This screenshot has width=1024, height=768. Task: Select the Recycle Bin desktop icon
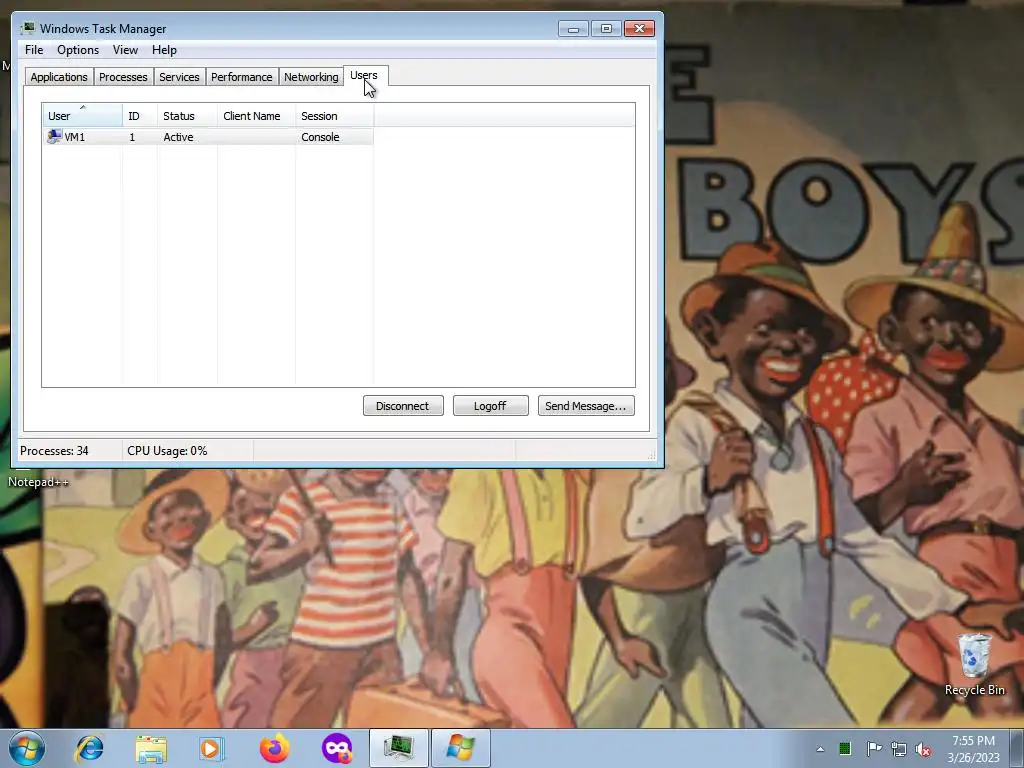click(974, 664)
